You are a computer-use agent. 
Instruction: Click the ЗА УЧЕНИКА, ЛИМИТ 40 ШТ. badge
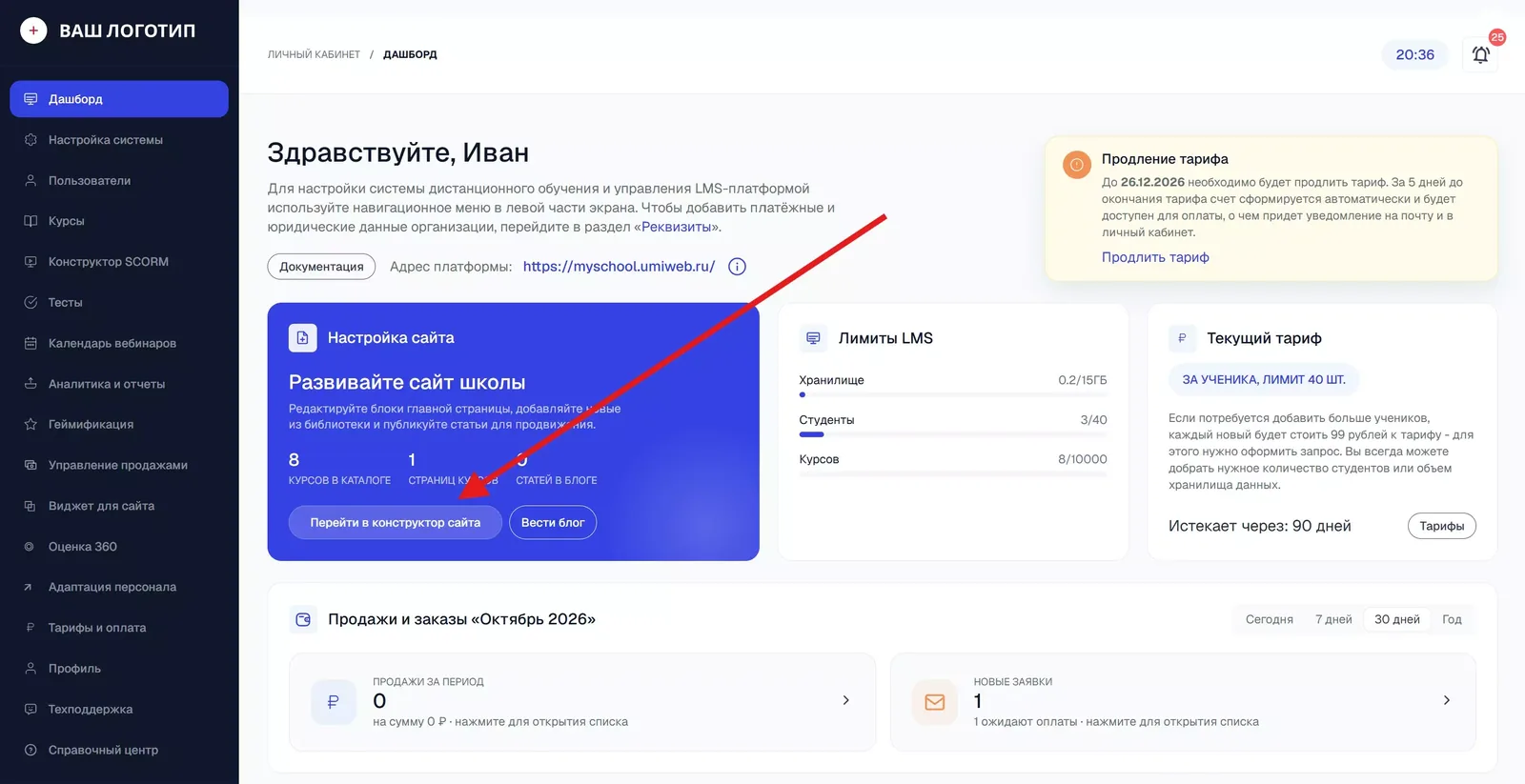click(x=1264, y=379)
